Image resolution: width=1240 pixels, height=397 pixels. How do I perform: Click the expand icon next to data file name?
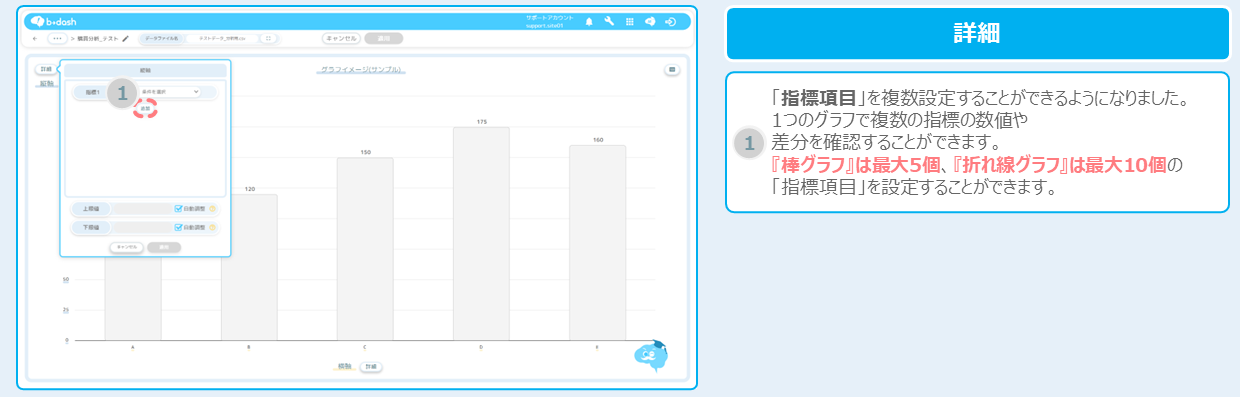point(268,38)
